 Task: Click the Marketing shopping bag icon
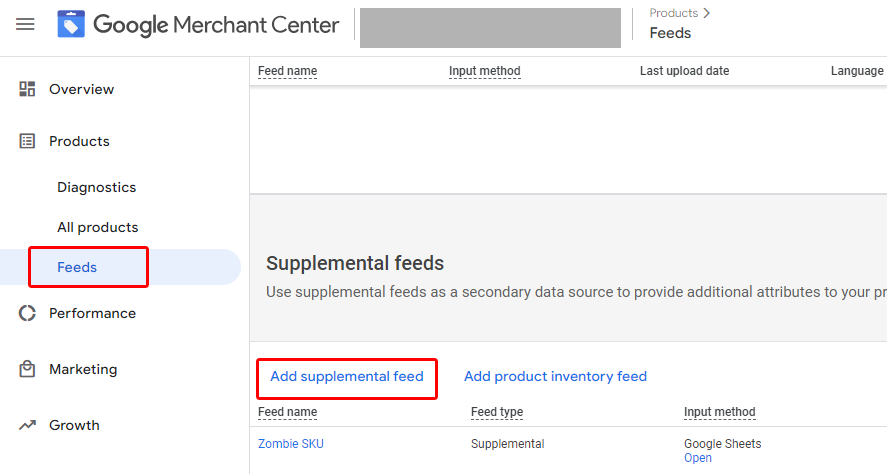tap(28, 369)
